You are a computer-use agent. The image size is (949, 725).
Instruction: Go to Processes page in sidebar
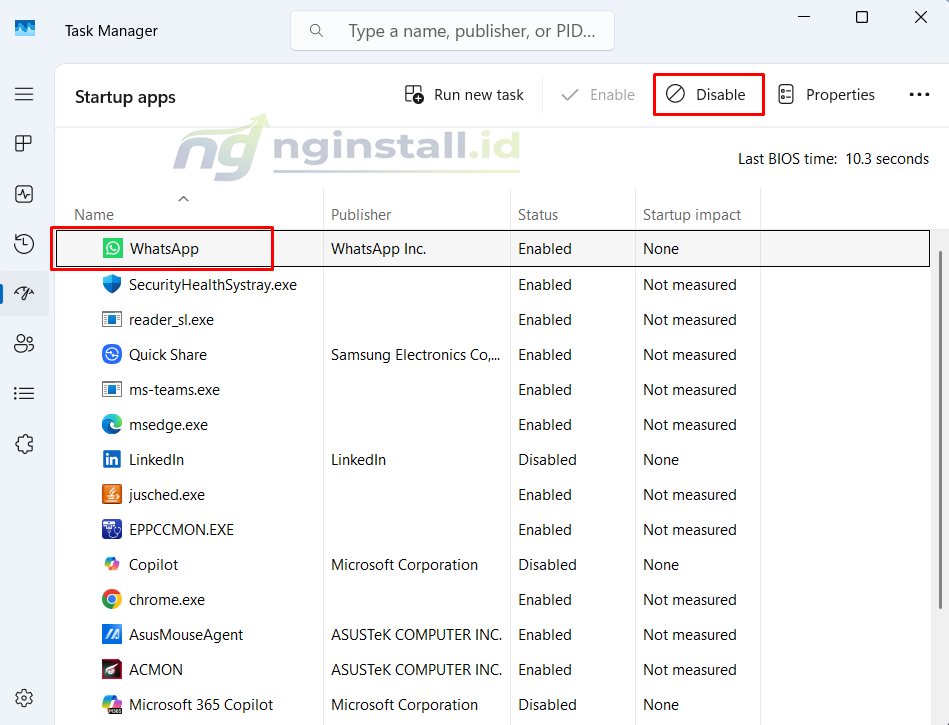point(24,143)
